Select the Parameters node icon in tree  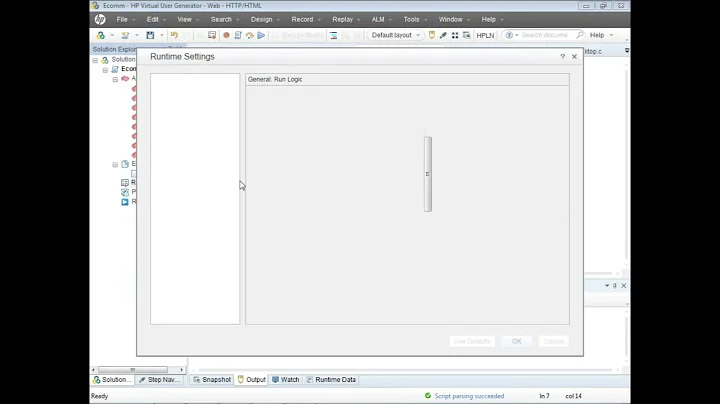coord(124,192)
